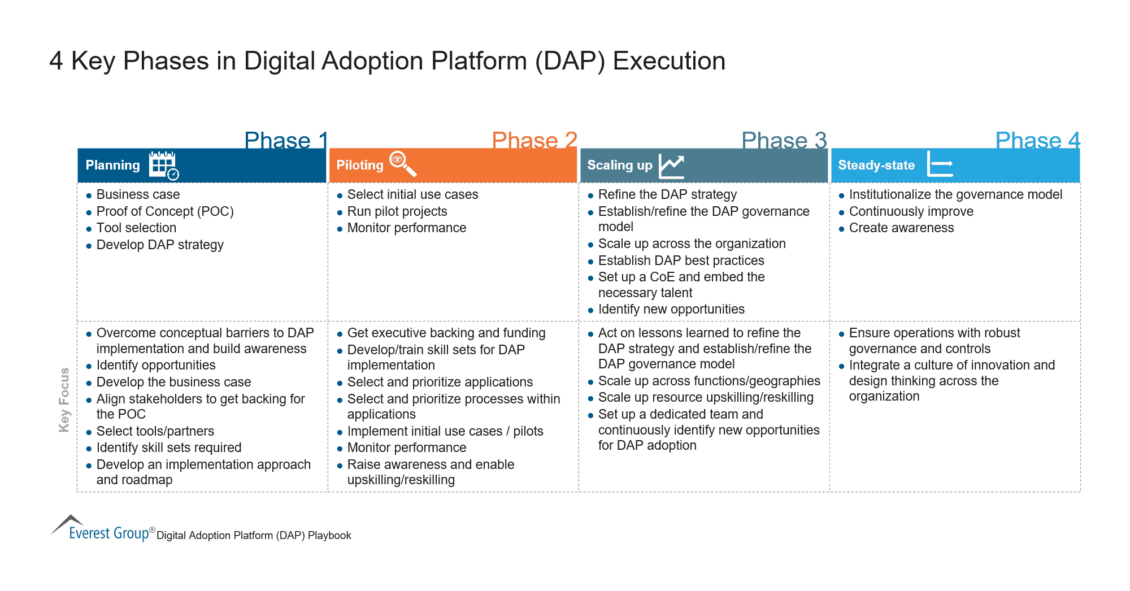The height and width of the screenshot is (591, 1130).
Task: Click 'Get executive backing and funding' bullet
Action: [446, 333]
